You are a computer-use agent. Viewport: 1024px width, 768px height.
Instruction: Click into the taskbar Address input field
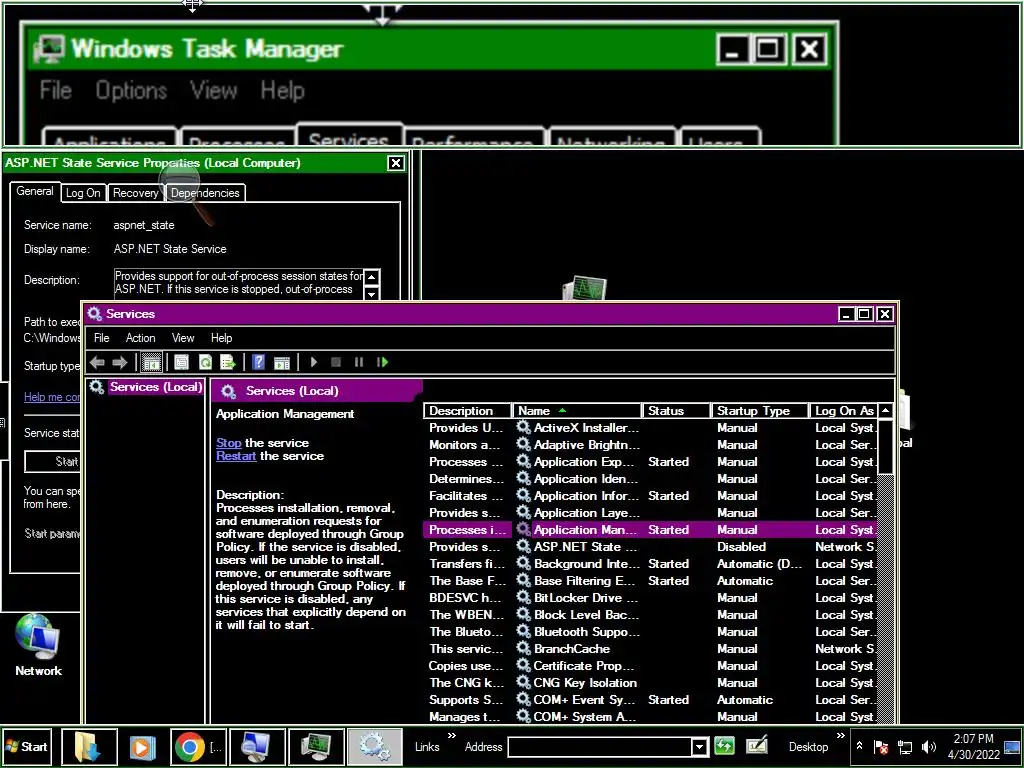tap(600, 747)
